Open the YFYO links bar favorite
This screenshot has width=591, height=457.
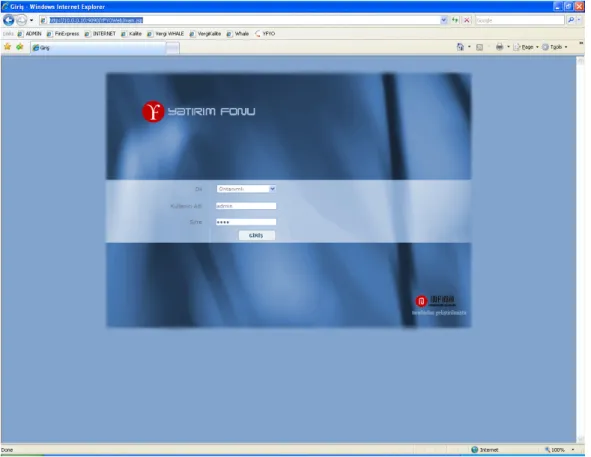click(x=265, y=34)
